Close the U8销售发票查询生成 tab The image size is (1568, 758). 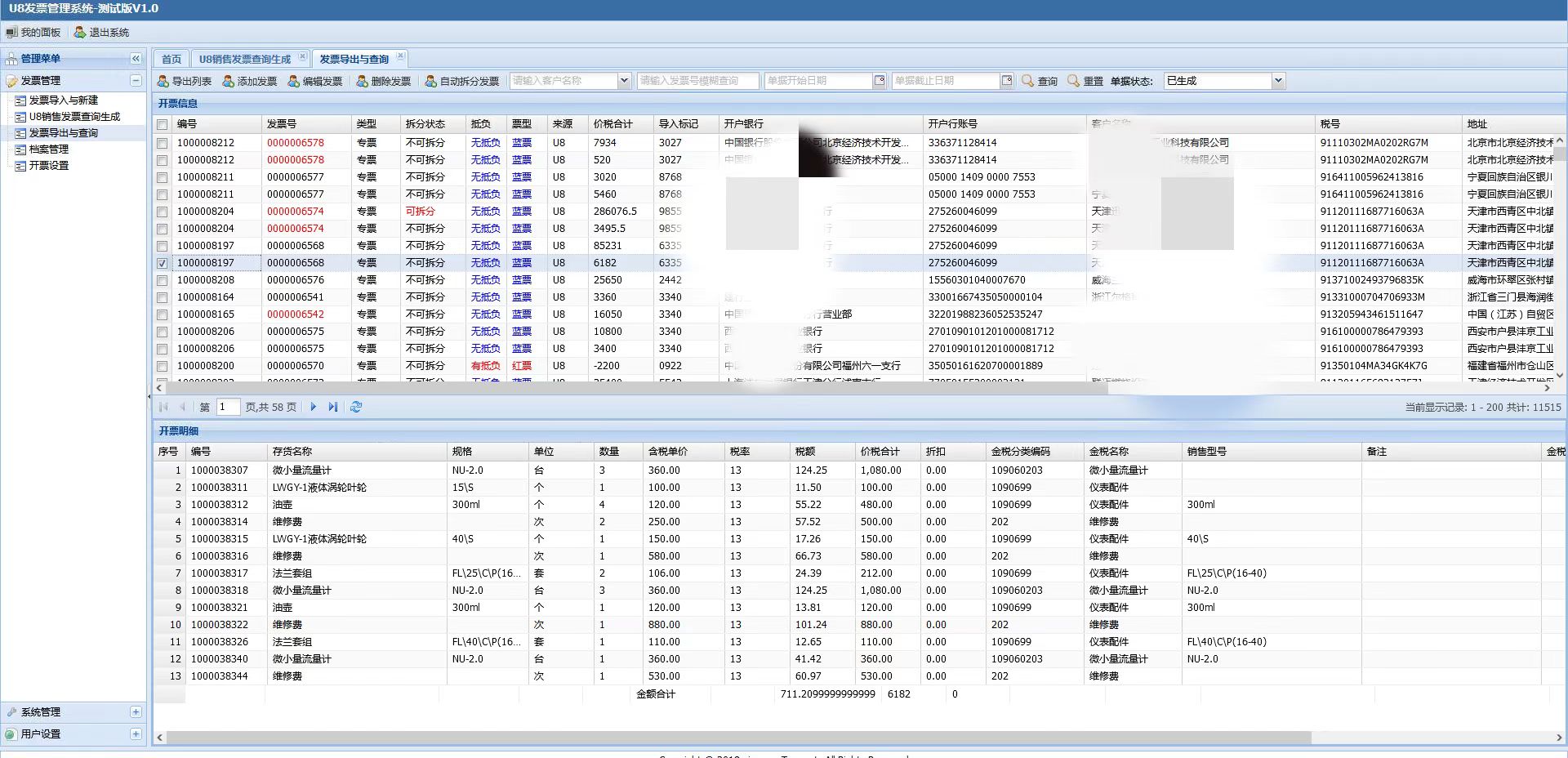click(x=302, y=56)
